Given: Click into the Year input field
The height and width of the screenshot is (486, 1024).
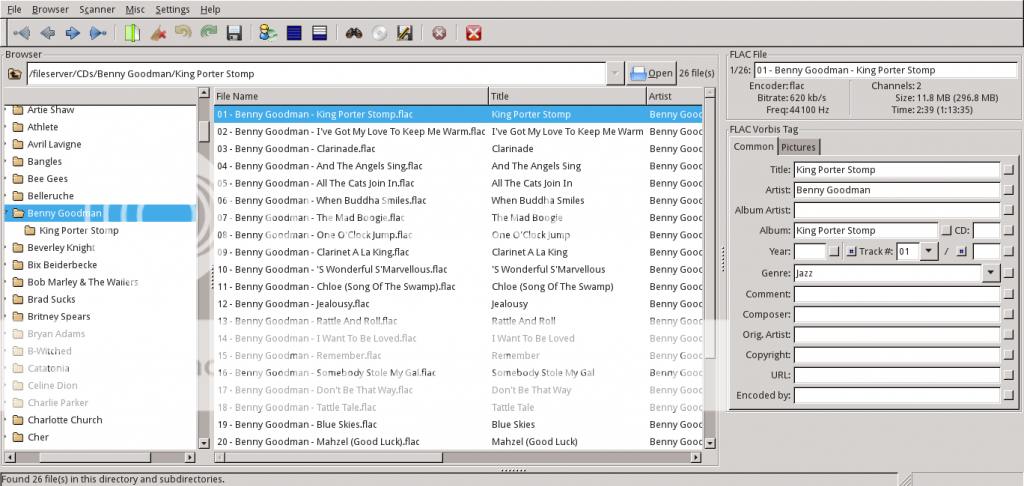Looking at the screenshot, I should click(810, 251).
